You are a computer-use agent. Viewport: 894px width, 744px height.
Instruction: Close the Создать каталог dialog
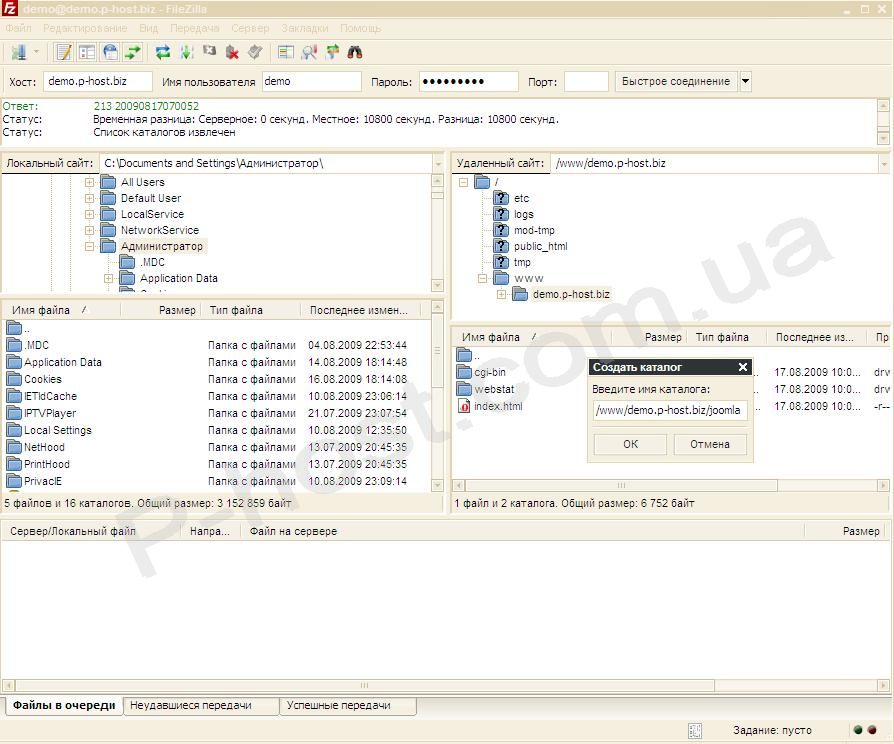point(743,367)
